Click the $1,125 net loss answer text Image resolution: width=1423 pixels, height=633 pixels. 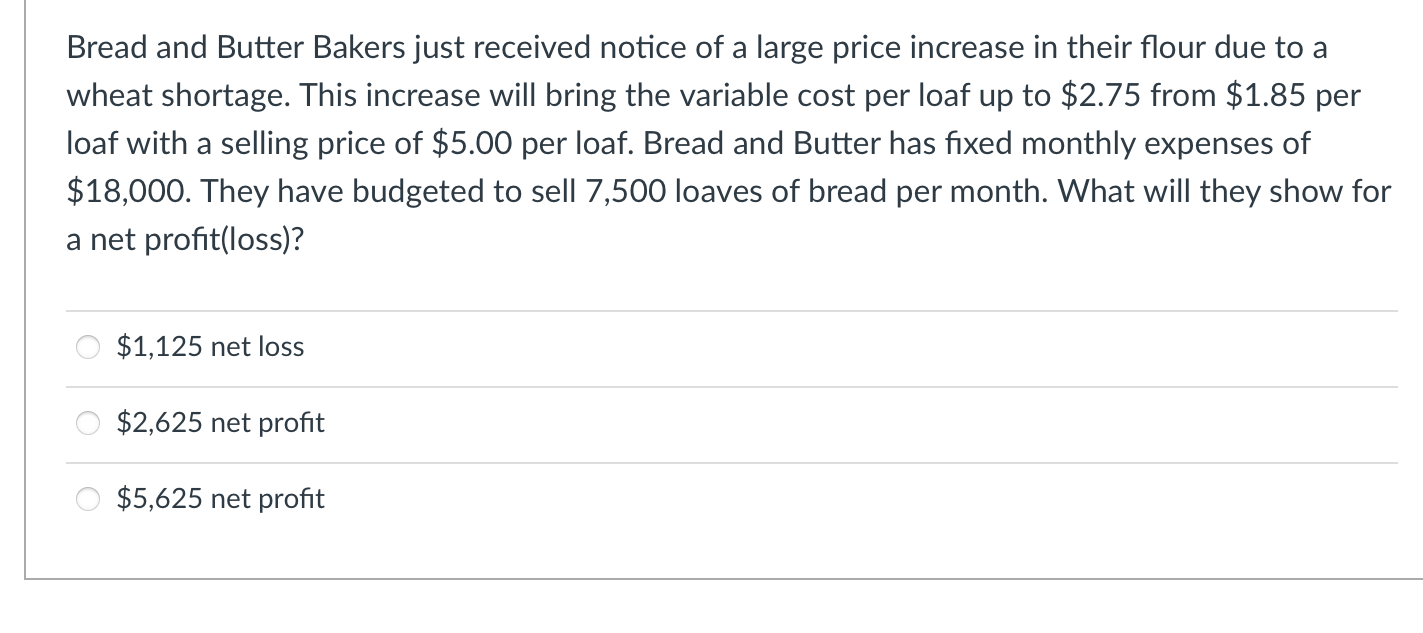click(x=209, y=347)
